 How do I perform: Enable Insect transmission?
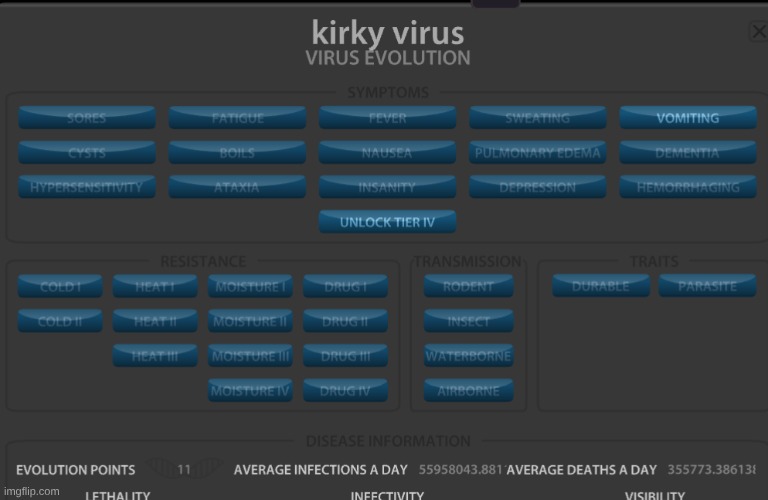pos(469,321)
